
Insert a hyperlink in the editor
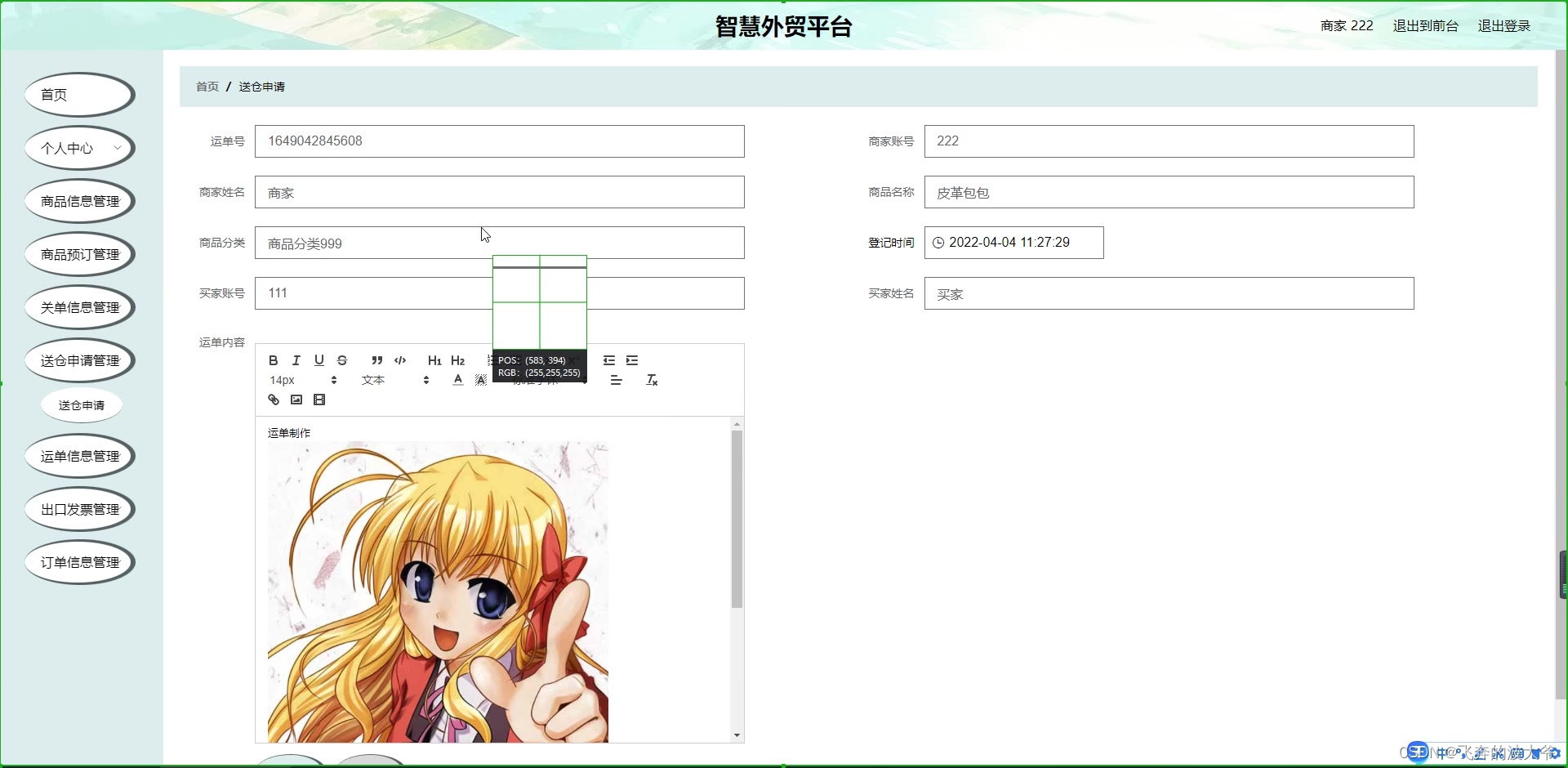[274, 400]
